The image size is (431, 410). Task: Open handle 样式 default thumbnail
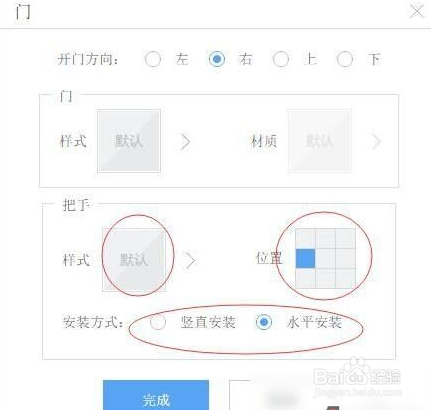pos(134,259)
